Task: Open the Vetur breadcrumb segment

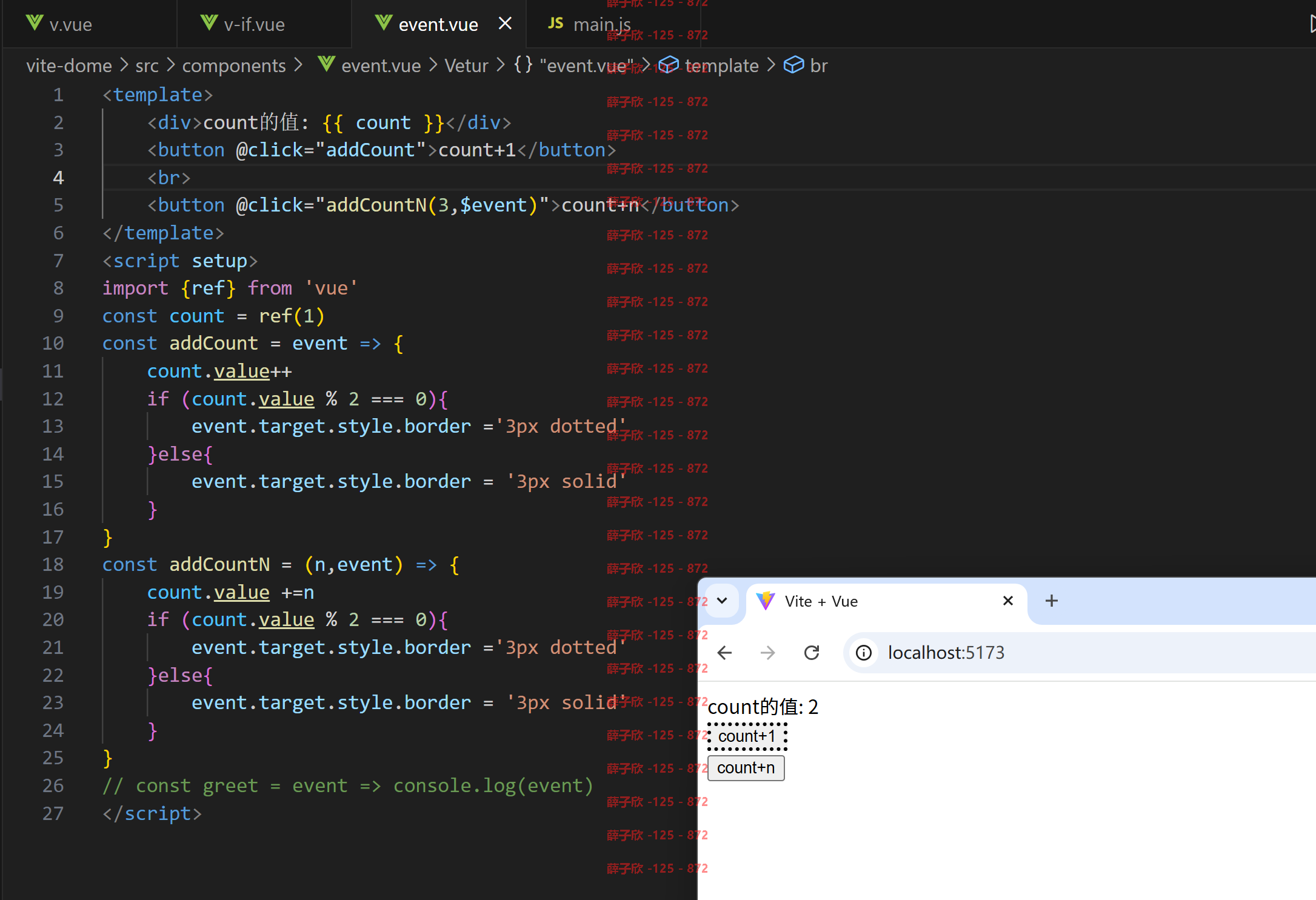Action: (x=466, y=65)
